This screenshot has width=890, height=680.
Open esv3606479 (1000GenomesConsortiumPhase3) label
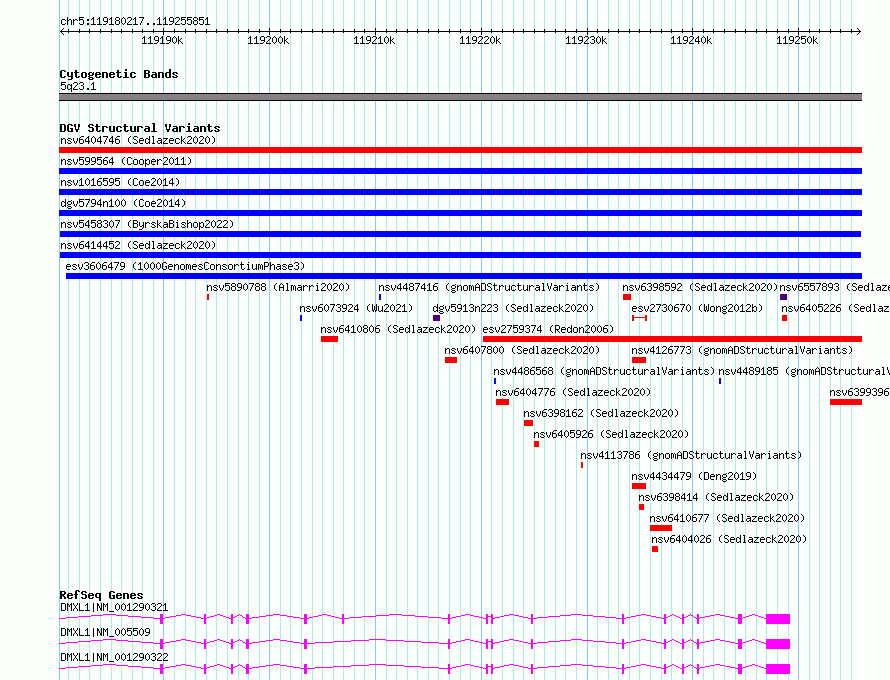tap(185, 266)
